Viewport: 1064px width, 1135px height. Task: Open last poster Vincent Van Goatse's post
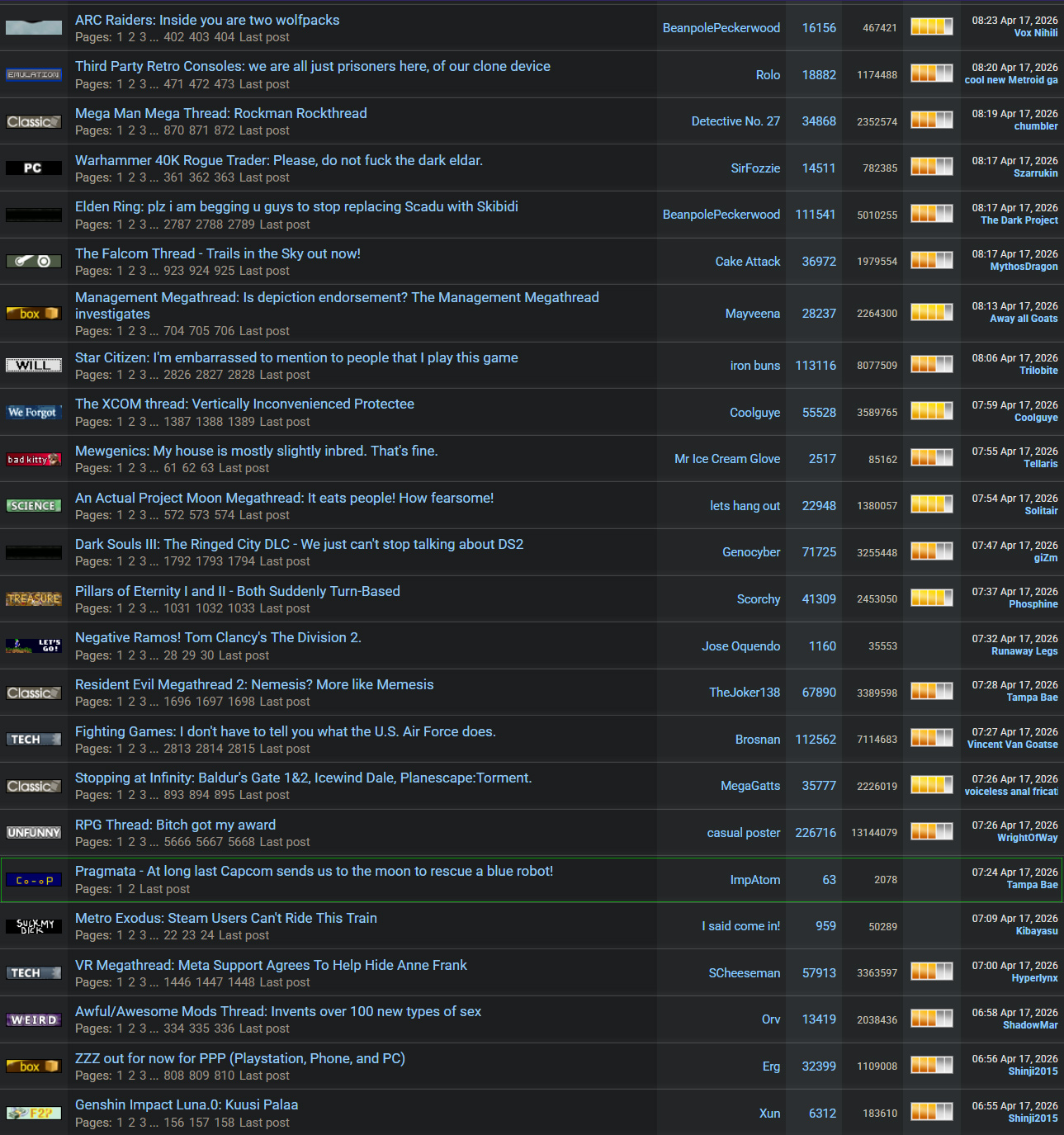point(1013,745)
